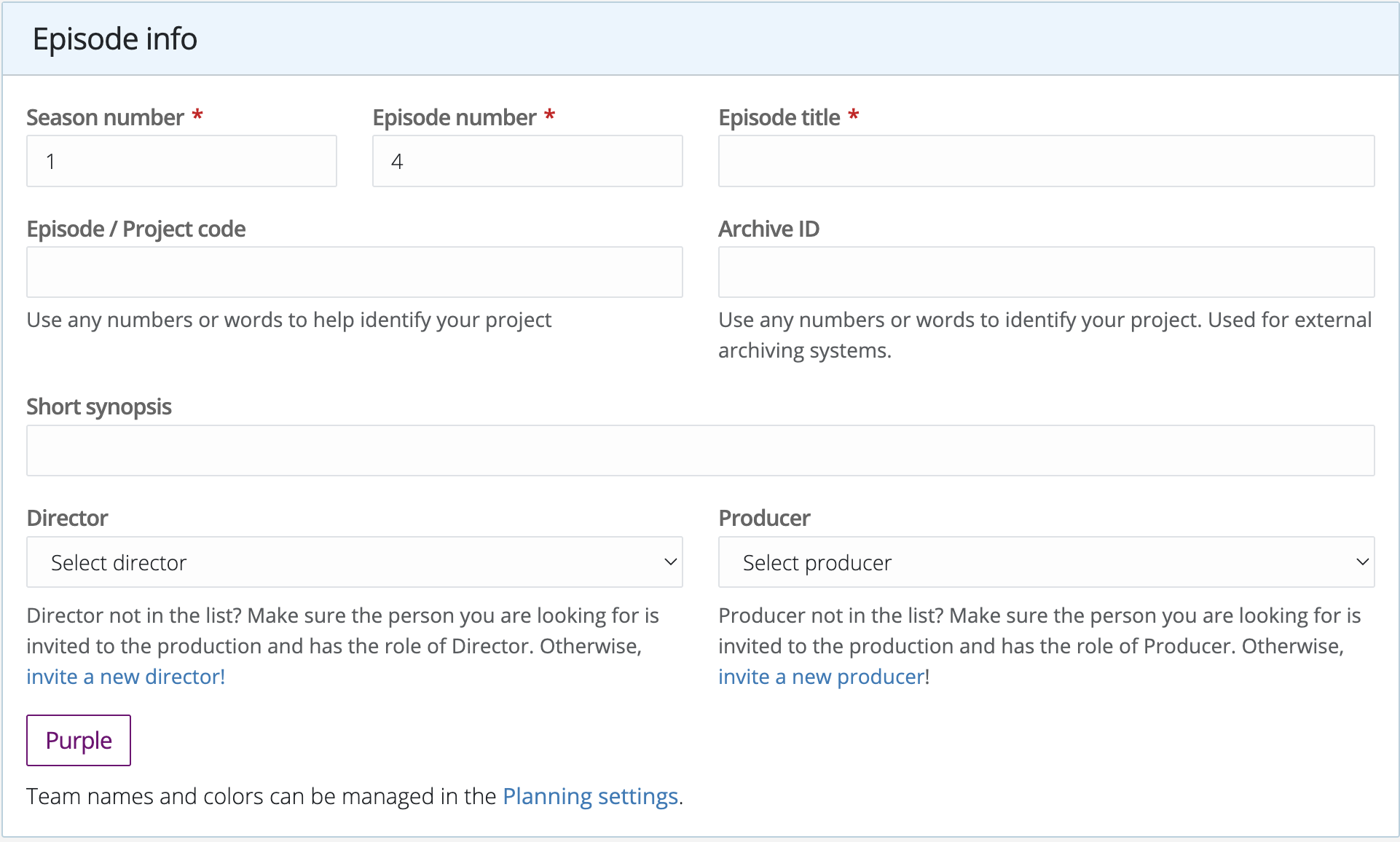Click the Producer field label
Viewport: 1400px width, 842px height.
(x=764, y=518)
